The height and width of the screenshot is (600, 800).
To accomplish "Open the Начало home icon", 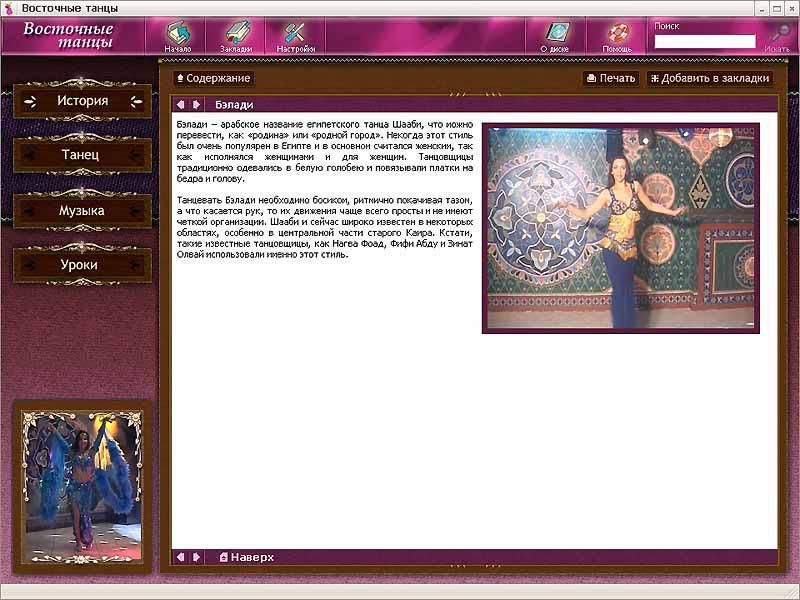I will [178, 35].
